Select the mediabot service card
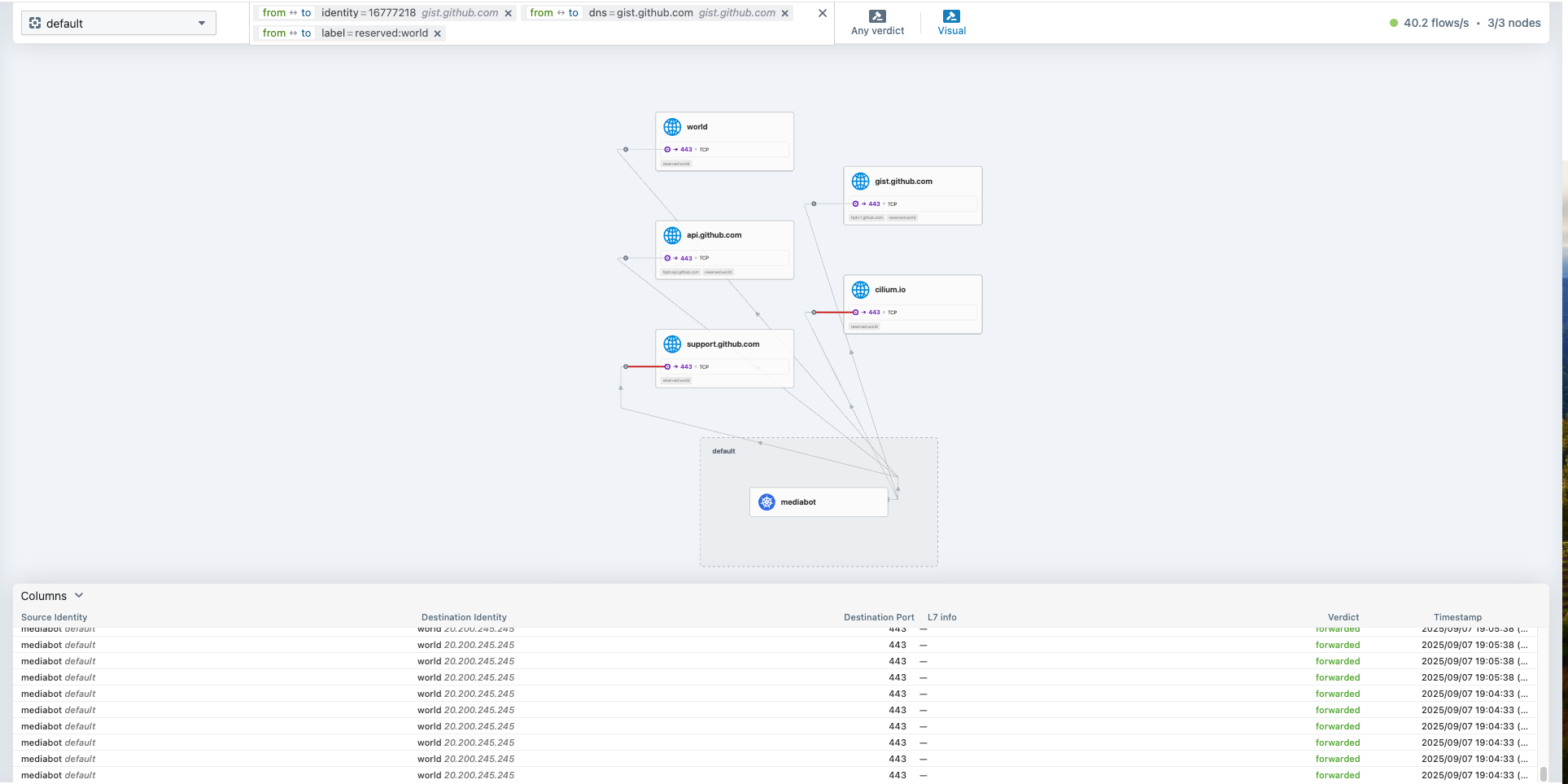 coord(819,502)
